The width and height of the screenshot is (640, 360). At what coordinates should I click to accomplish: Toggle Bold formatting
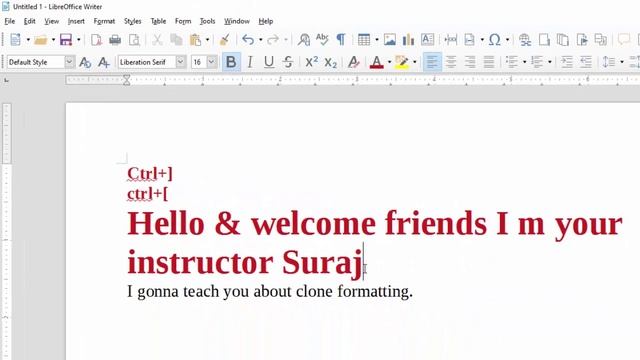(231, 62)
